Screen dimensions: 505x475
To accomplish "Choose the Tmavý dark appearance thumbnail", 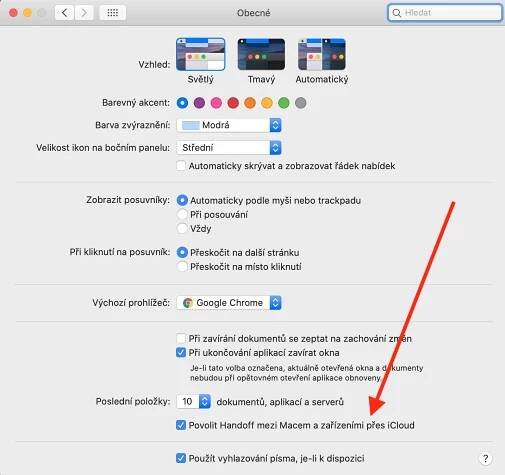I will coord(261,54).
